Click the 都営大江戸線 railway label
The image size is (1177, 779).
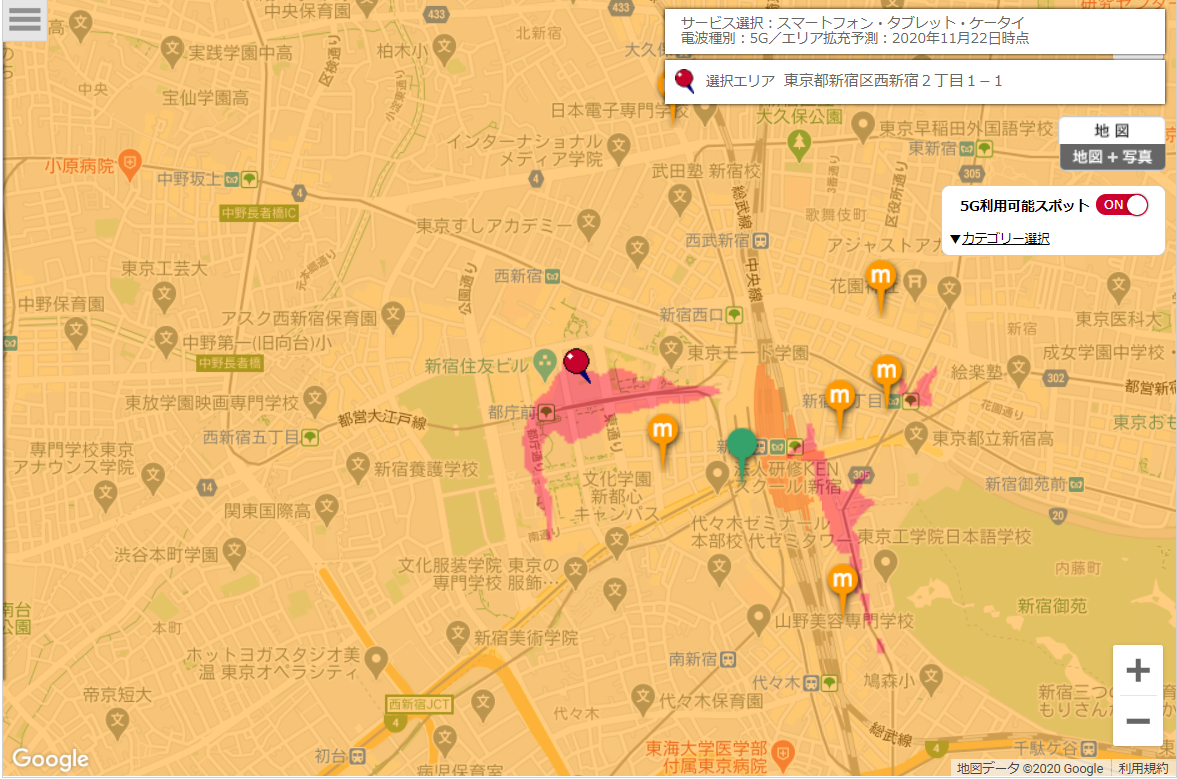[381, 420]
